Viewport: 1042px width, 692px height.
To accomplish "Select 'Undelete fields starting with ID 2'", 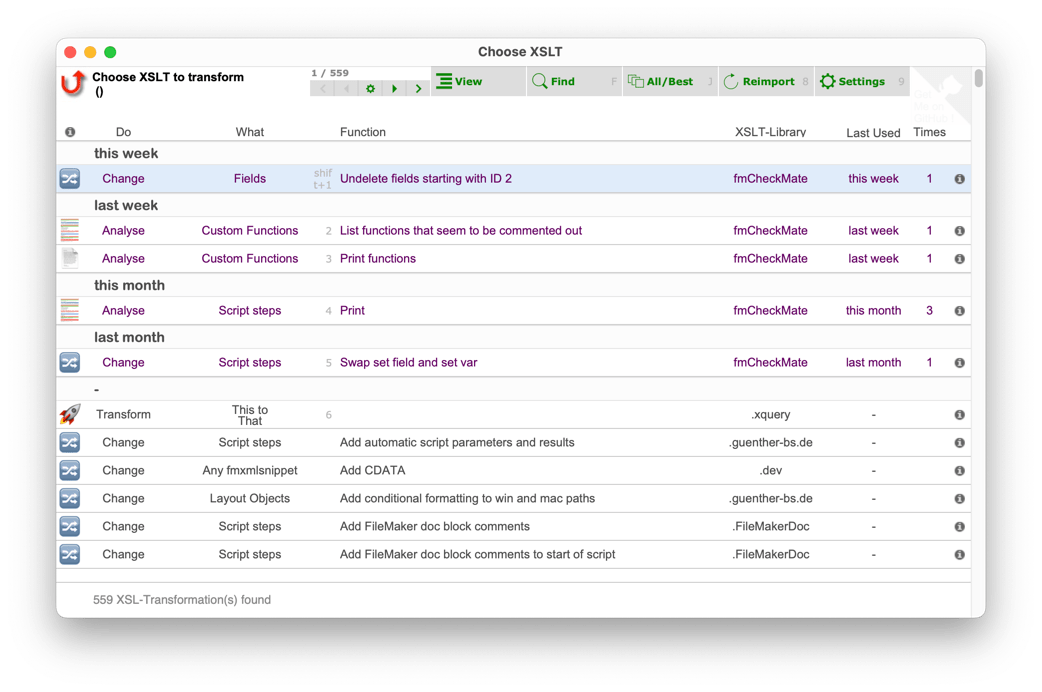I will point(426,179).
